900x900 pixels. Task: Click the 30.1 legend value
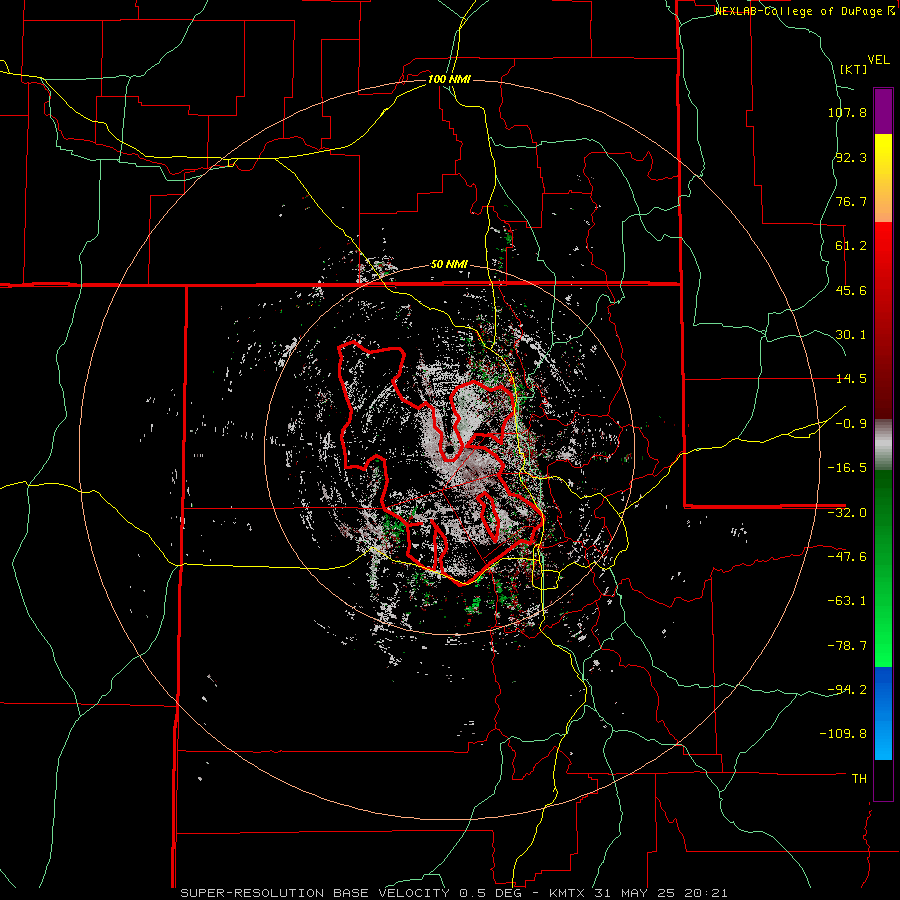851,335
